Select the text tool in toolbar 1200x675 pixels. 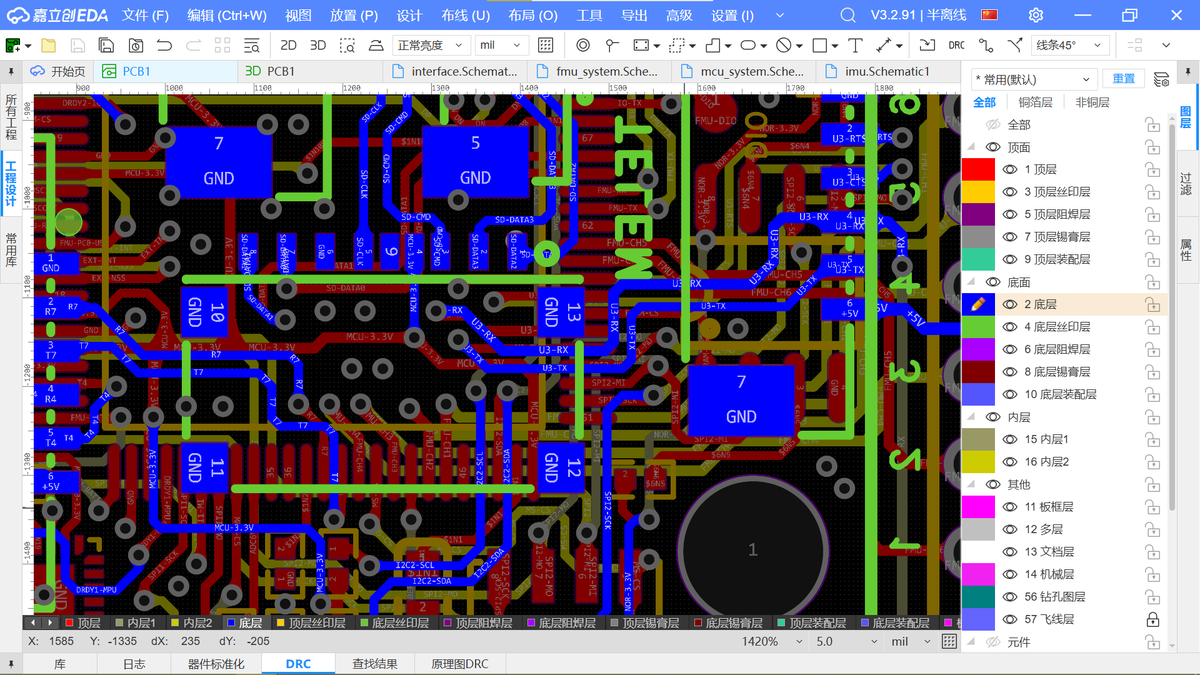coord(855,45)
